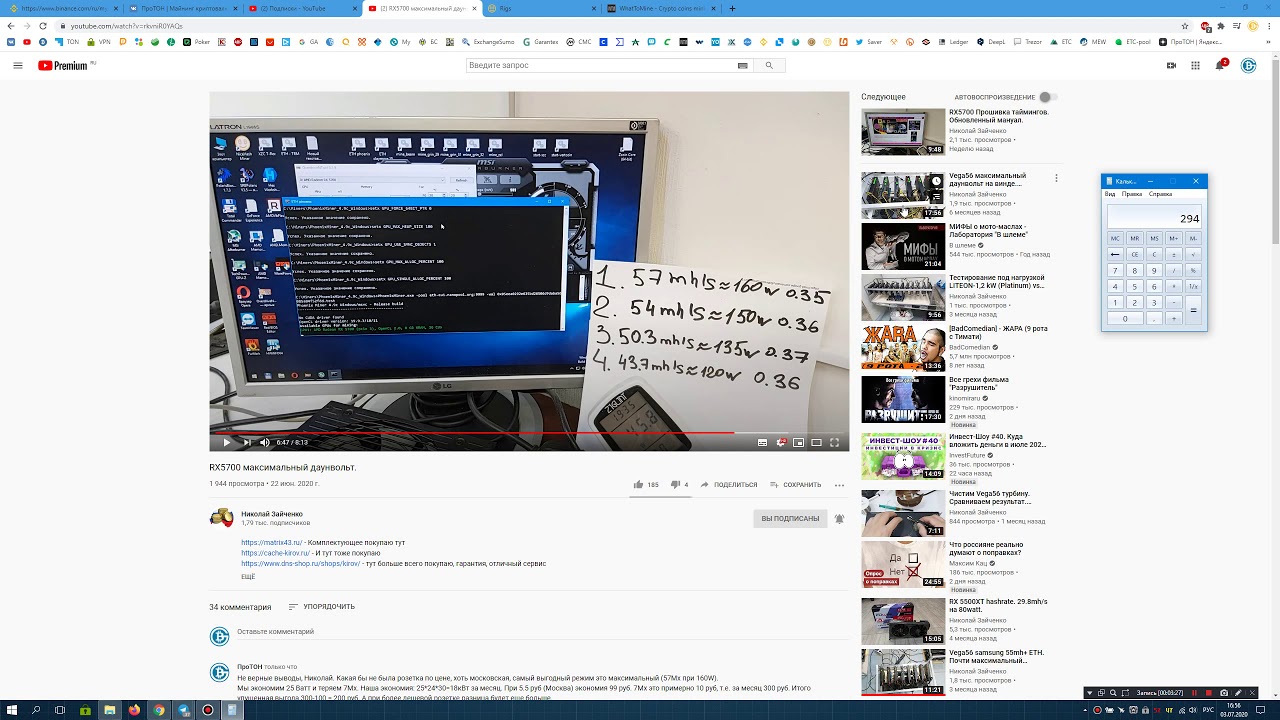Open the Николай Зайченко channel avatar
Viewport: 1280px width, 720px height.
click(x=221, y=518)
